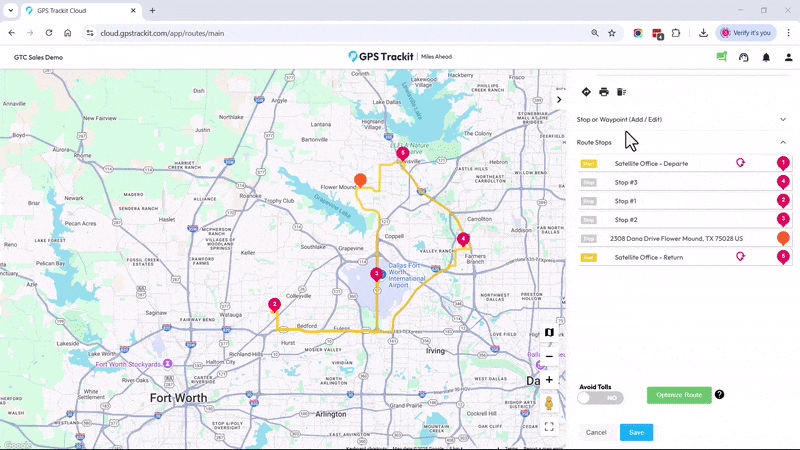The width and height of the screenshot is (800, 450).
Task: Click pin marker 1 in the stops list
Action: [783, 163]
